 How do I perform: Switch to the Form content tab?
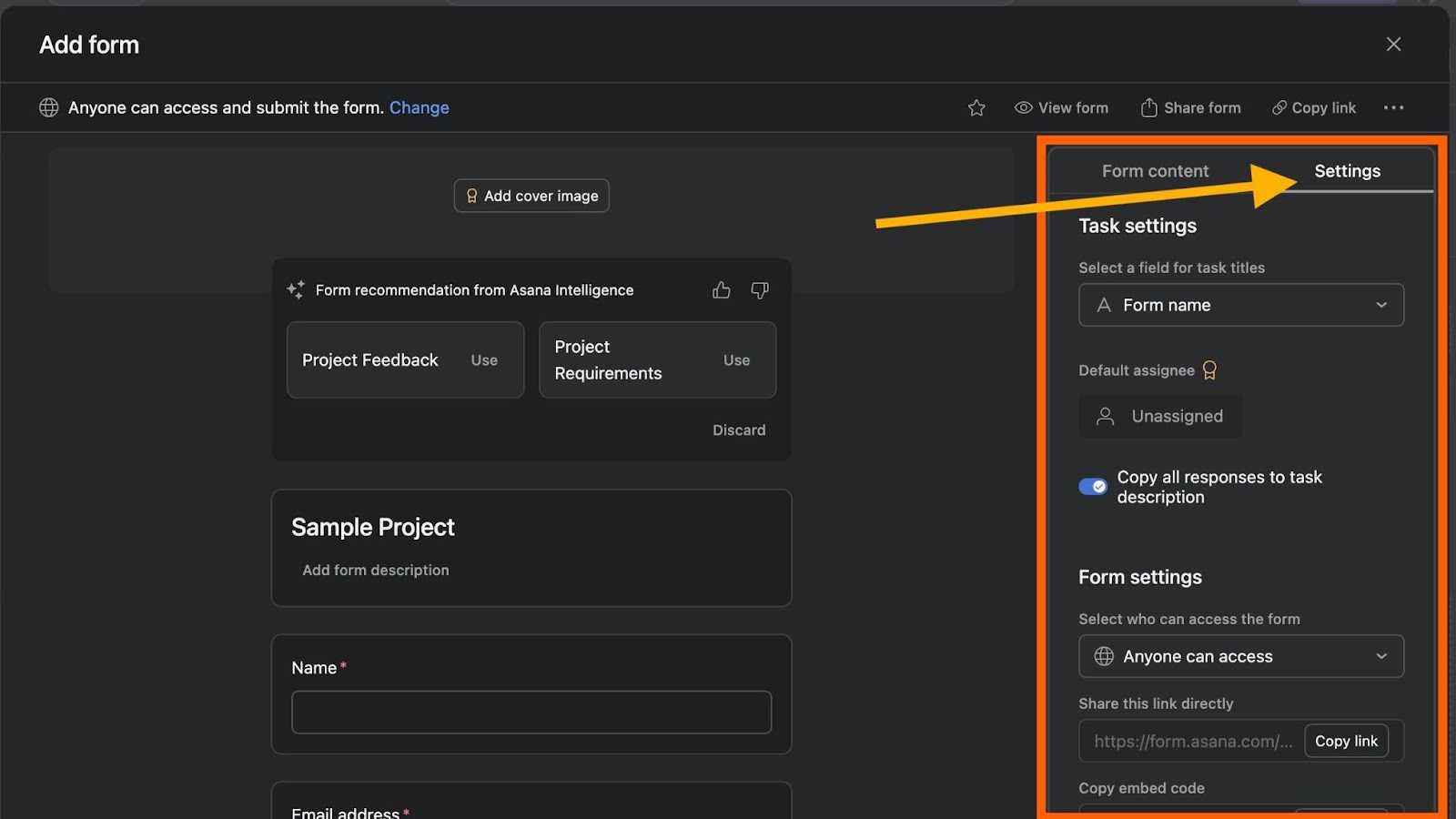(1155, 171)
